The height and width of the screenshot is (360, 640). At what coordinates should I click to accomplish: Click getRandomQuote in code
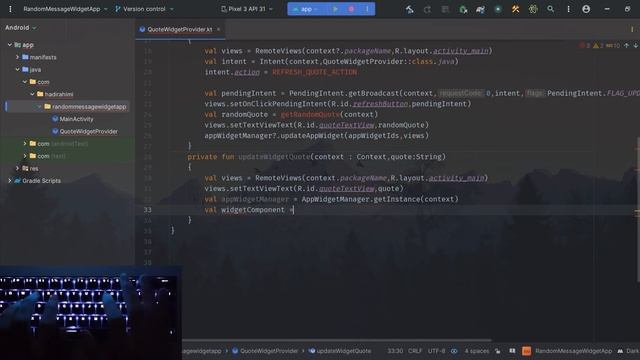click(310, 114)
